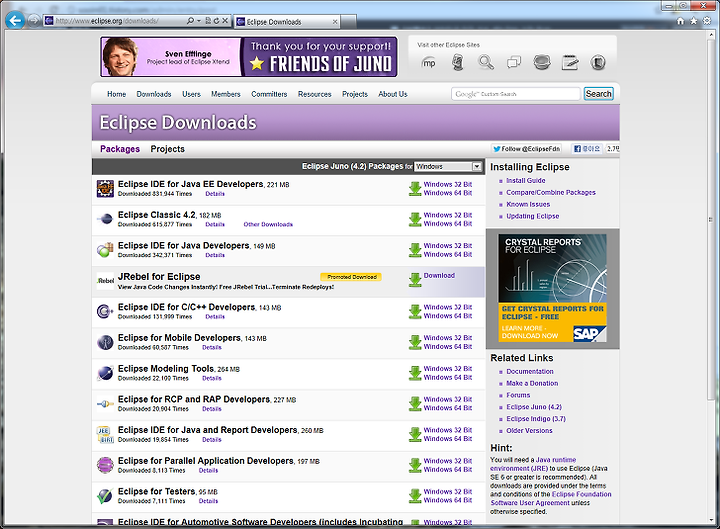Screen dimensions: 720x529
Task: Click the Download link for JRebel
Action: point(439,275)
